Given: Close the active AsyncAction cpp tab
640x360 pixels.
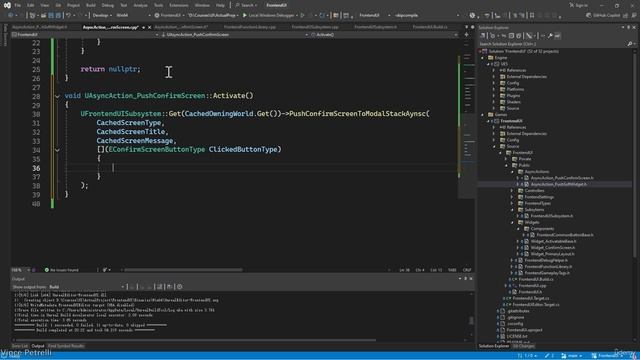Looking at the screenshot, I should point(149,27).
